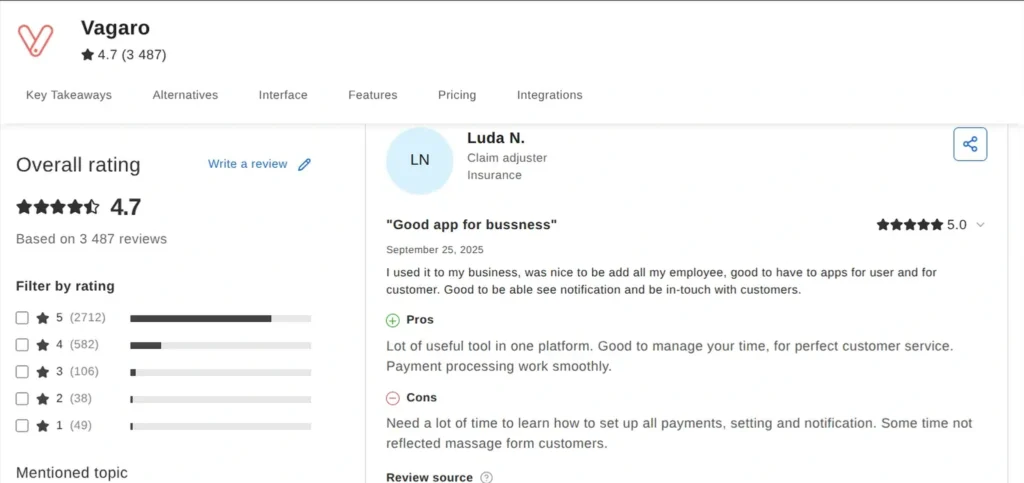Toggle the 1 star filter checkbox
Image resolution: width=1024 pixels, height=483 pixels.
point(22,426)
